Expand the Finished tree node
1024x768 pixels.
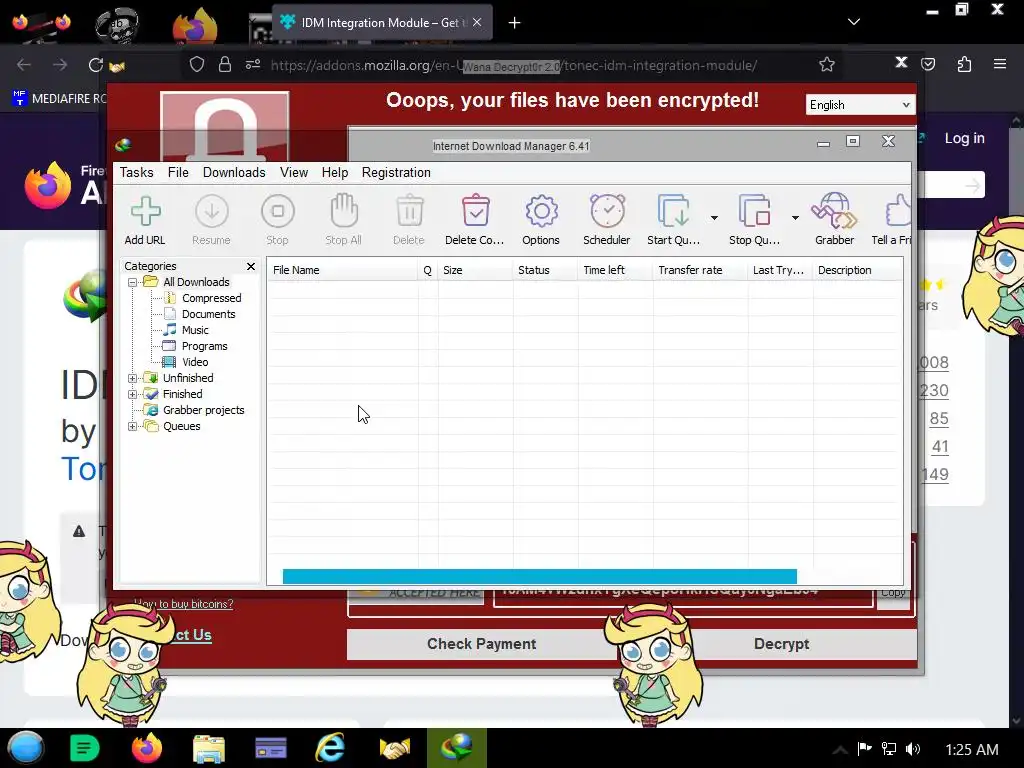133,394
